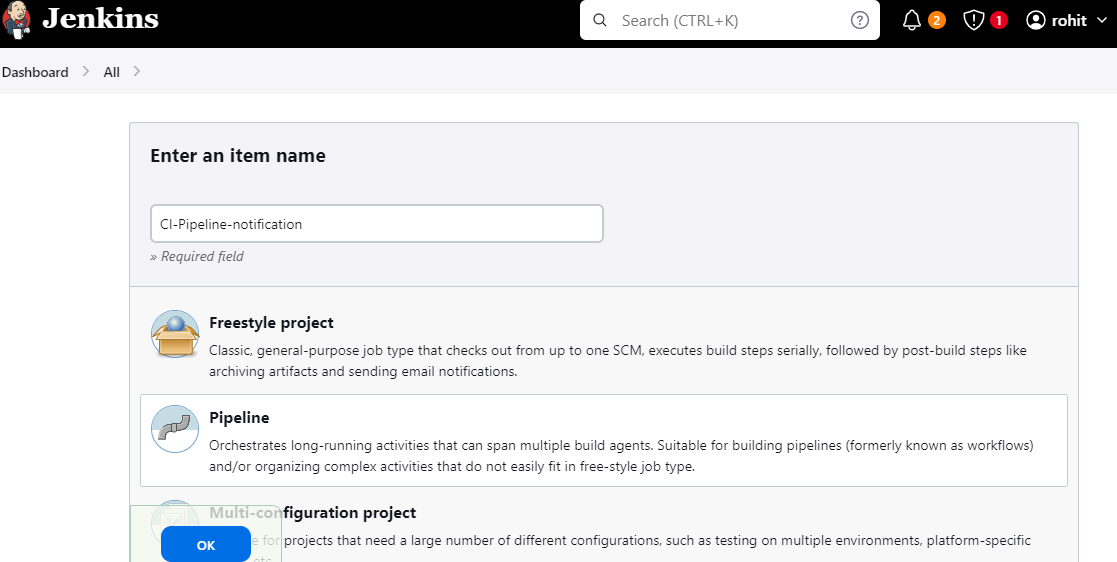Open the security shield warnings icon
Viewport: 1117px width, 562px height.
coord(974,20)
